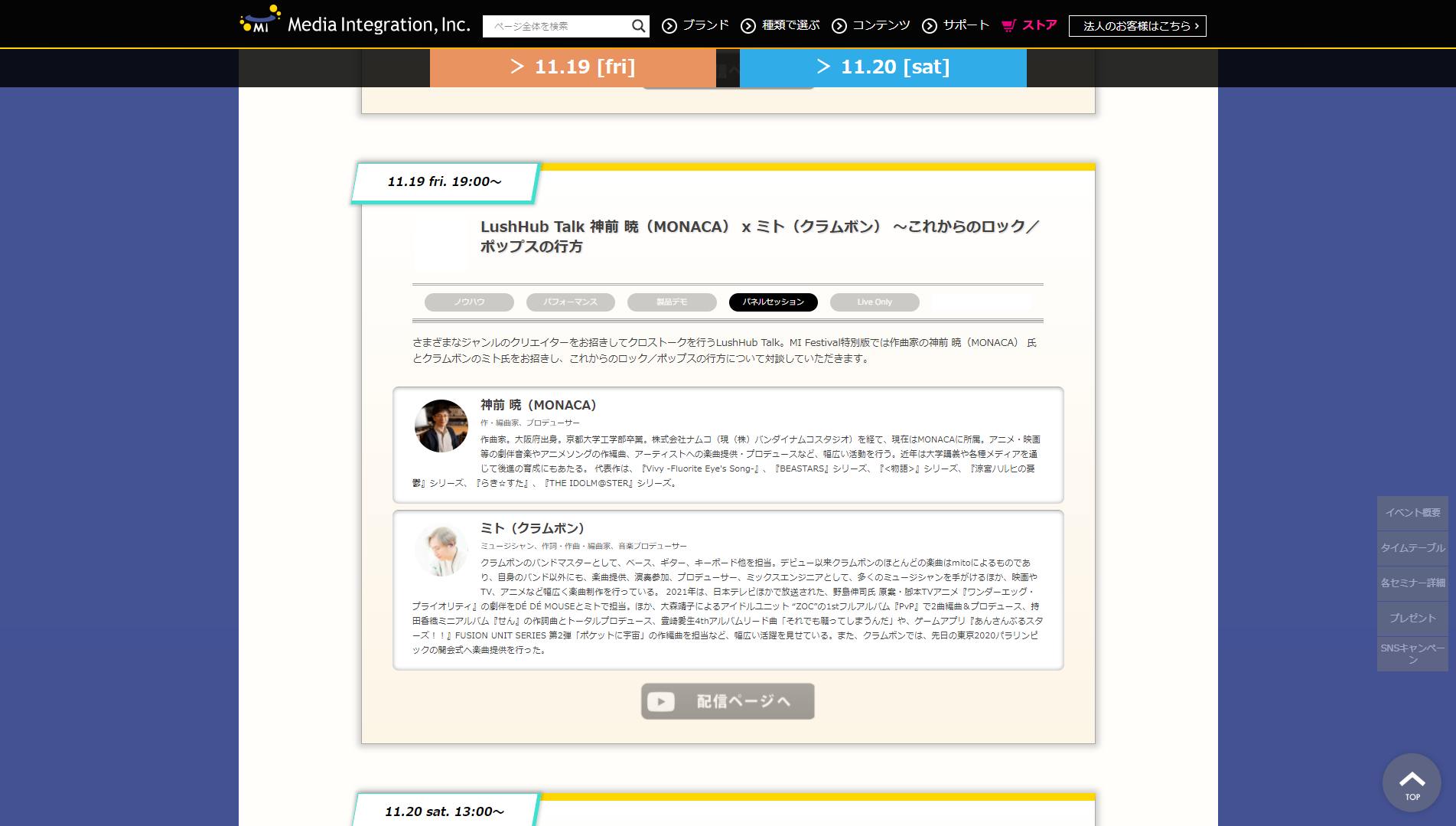The height and width of the screenshot is (826, 1456).
Task: Click the store shopping cart icon
Action: click(x=1009, y=25)
